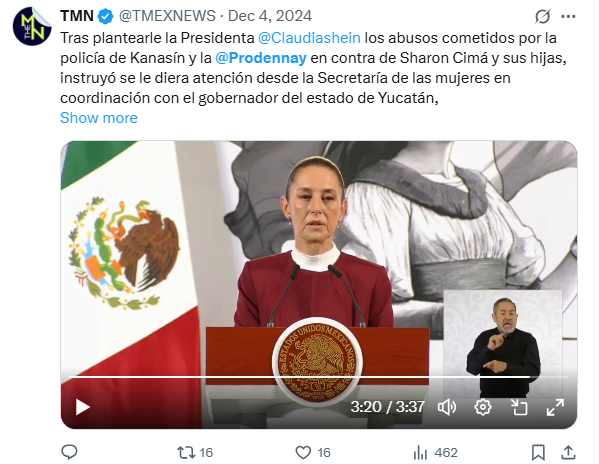The height and width of the screenshot is (464, 599).
Task: Share the tweet
Action: (568, 453)
